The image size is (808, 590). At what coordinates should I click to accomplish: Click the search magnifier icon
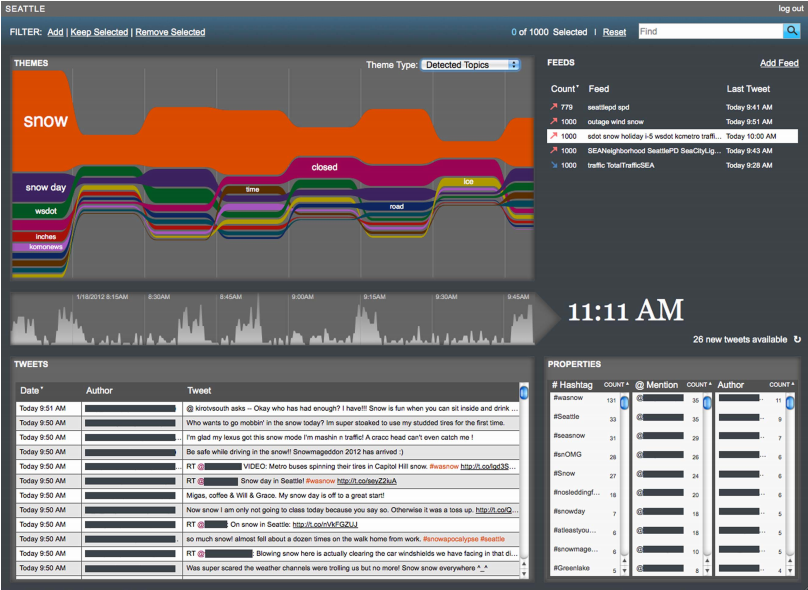point(791,32)
